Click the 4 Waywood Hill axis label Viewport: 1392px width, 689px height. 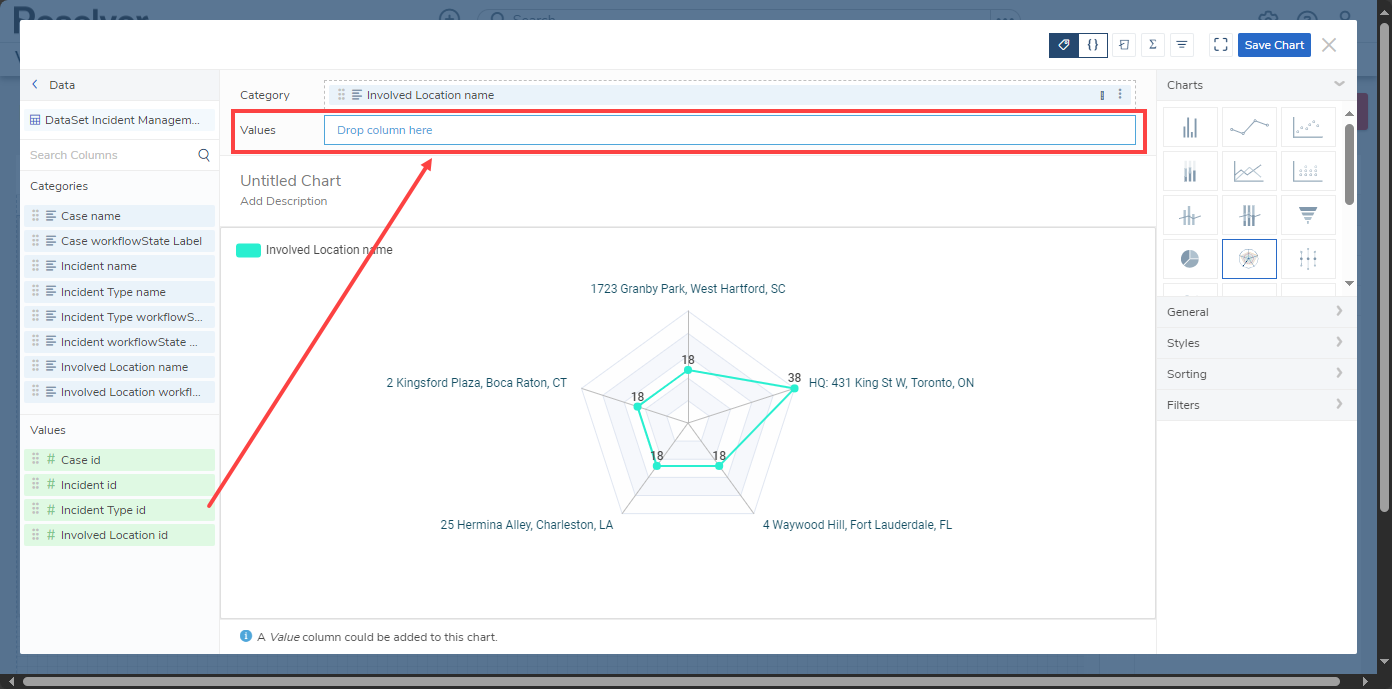[857, 525]
